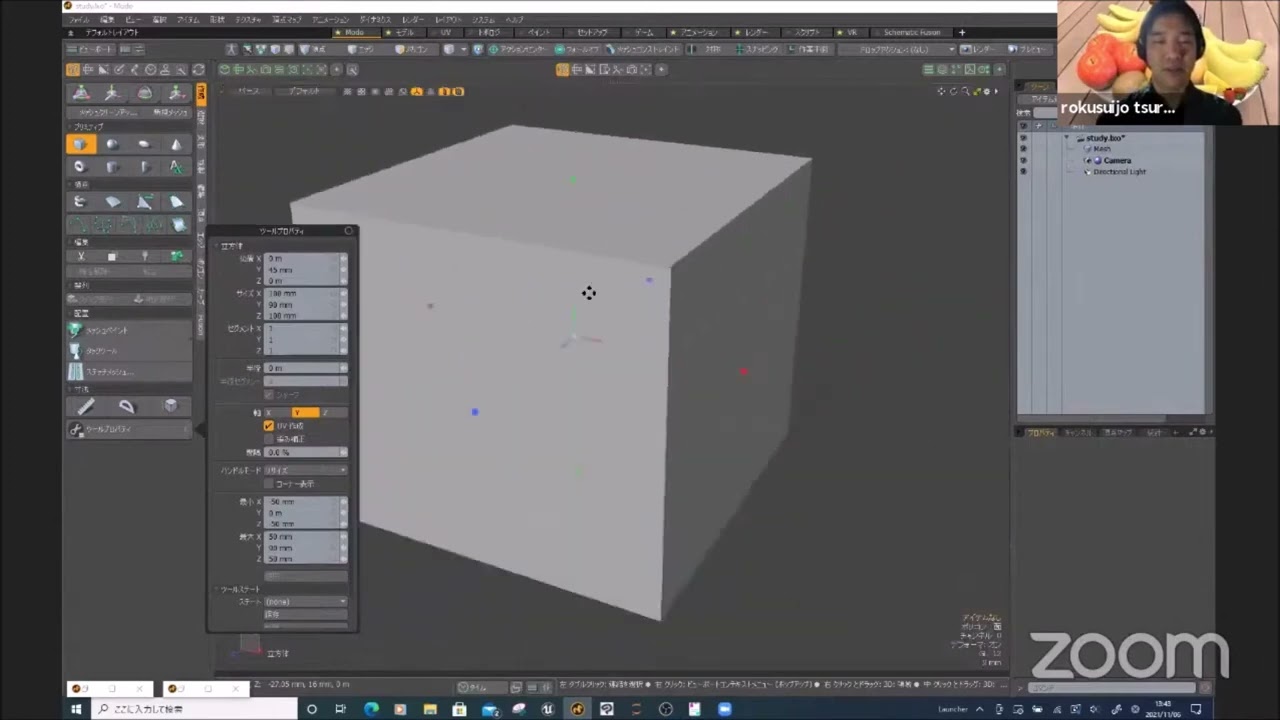Screen dimensions: 1280x720
Task: Switch to the Schematic Fusion tab
Action: tap(911, 32)
